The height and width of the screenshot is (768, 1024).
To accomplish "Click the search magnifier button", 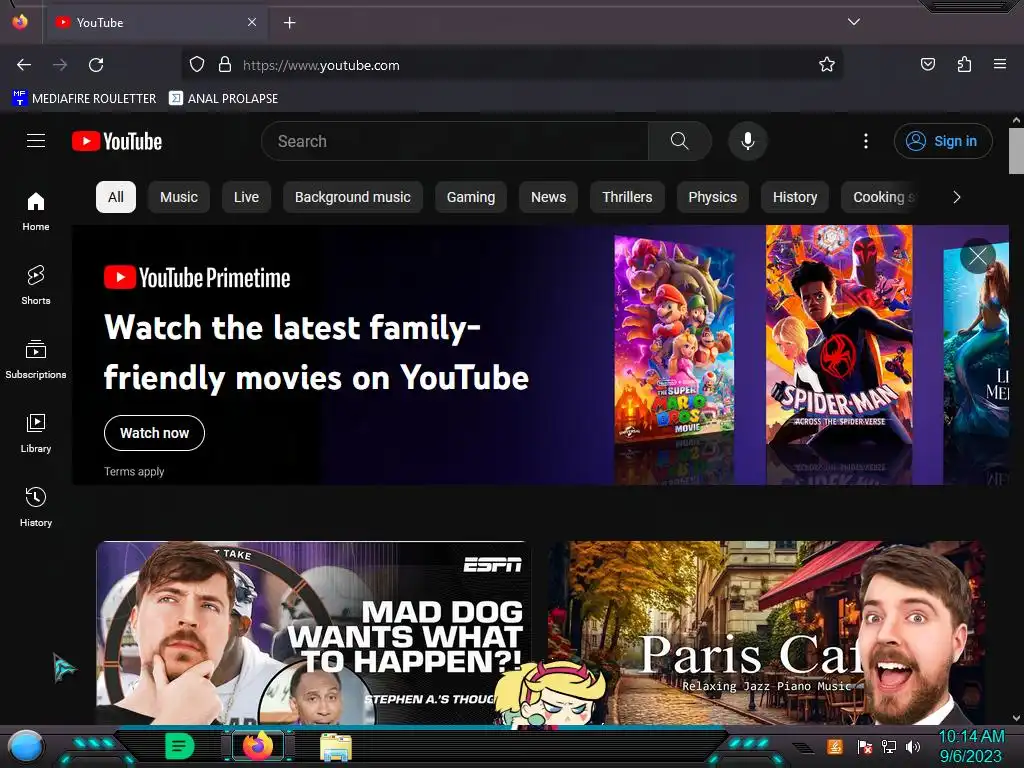I will pyautogui.click(x=679, y=141).
